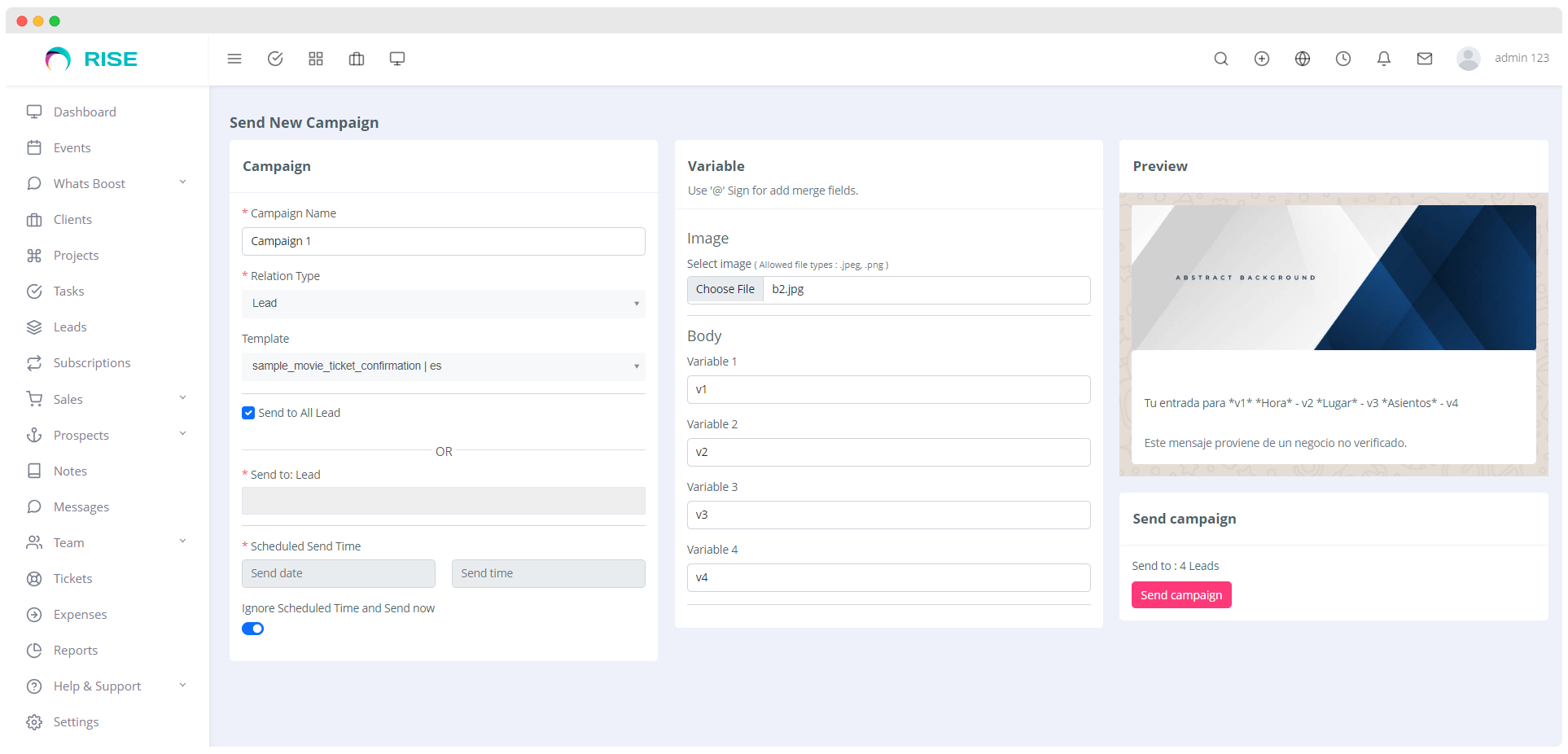Image resolution: width=1568 pixels, height=754 pixels.
Task: Click the admin 123 user avatar
Action: [1469, 59]
